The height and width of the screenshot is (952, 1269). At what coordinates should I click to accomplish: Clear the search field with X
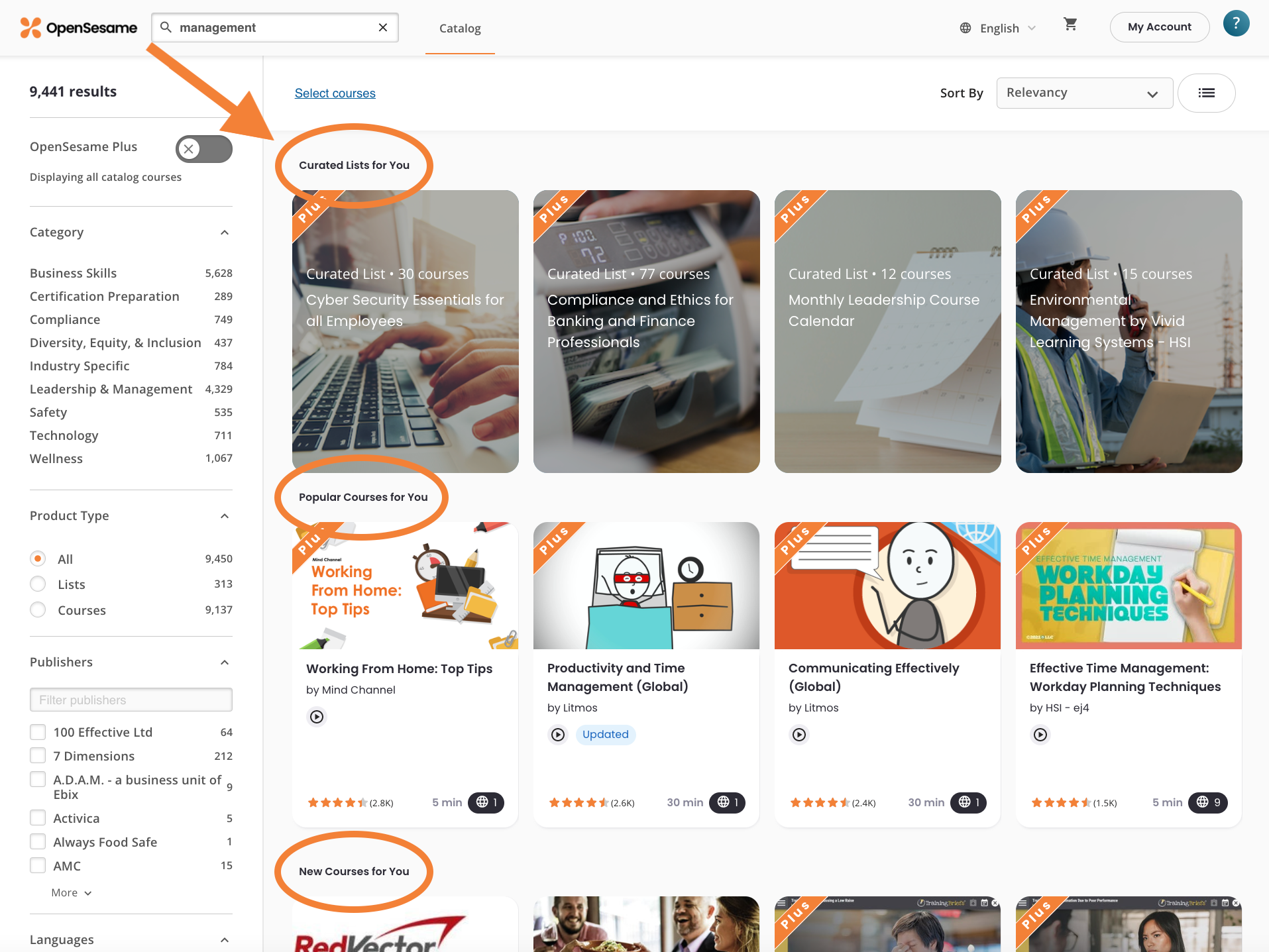[383, 27]
